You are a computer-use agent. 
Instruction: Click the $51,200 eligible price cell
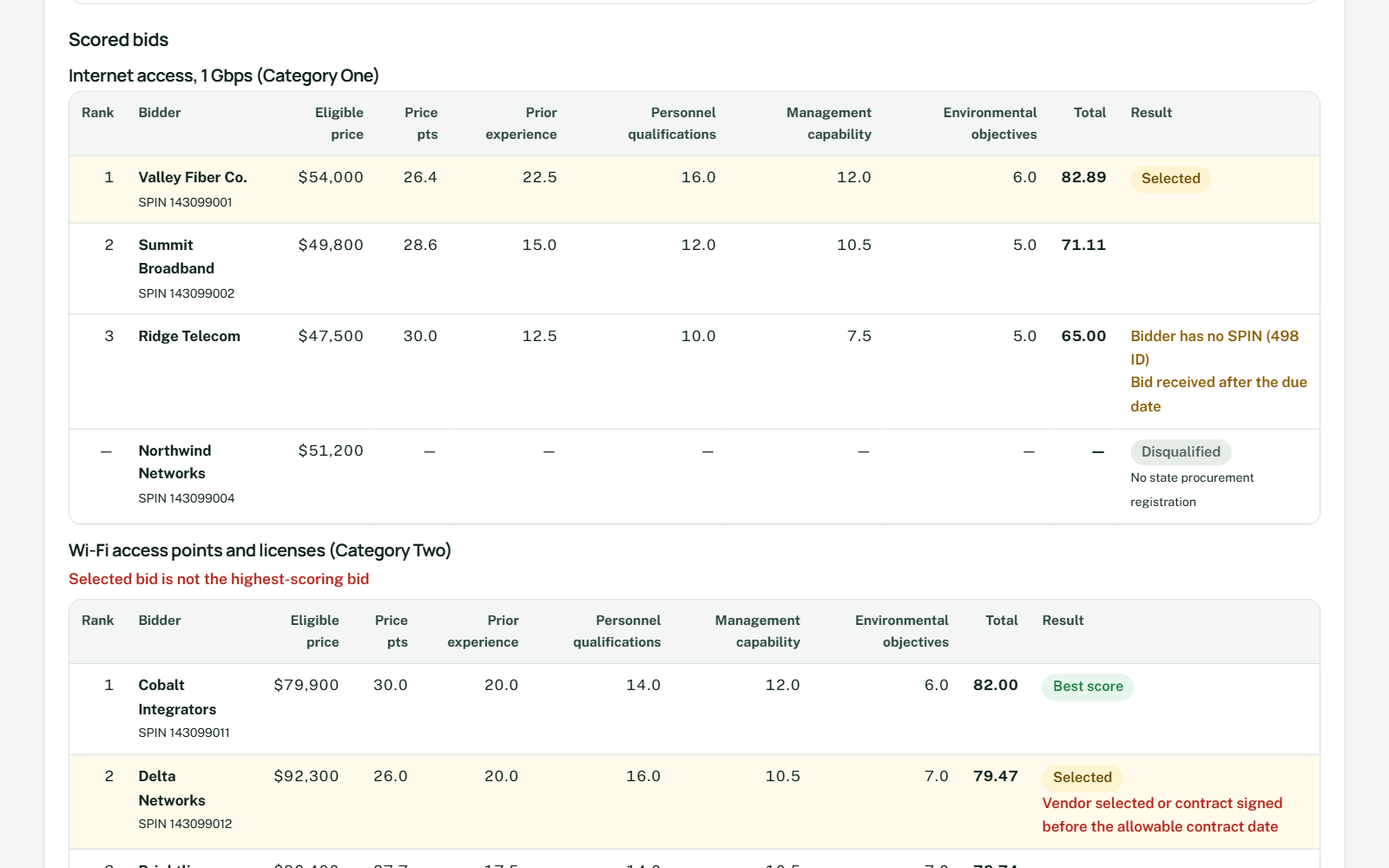click(x=331, y=450)
